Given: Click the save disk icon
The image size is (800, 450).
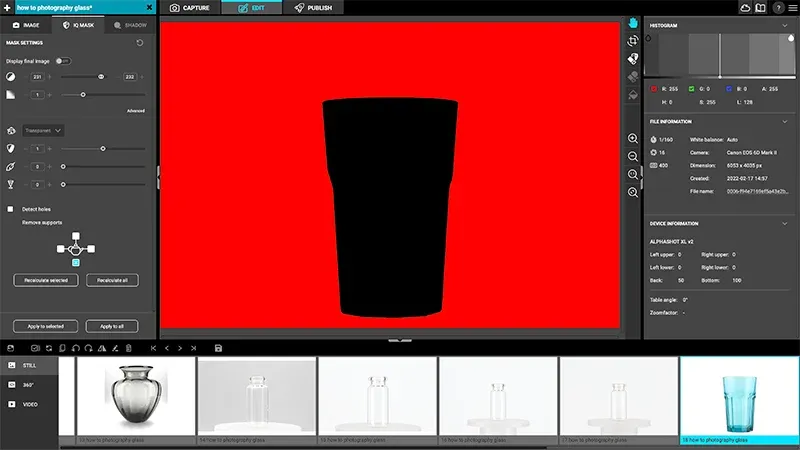Looking at the screenshot, I should point(218,348).
